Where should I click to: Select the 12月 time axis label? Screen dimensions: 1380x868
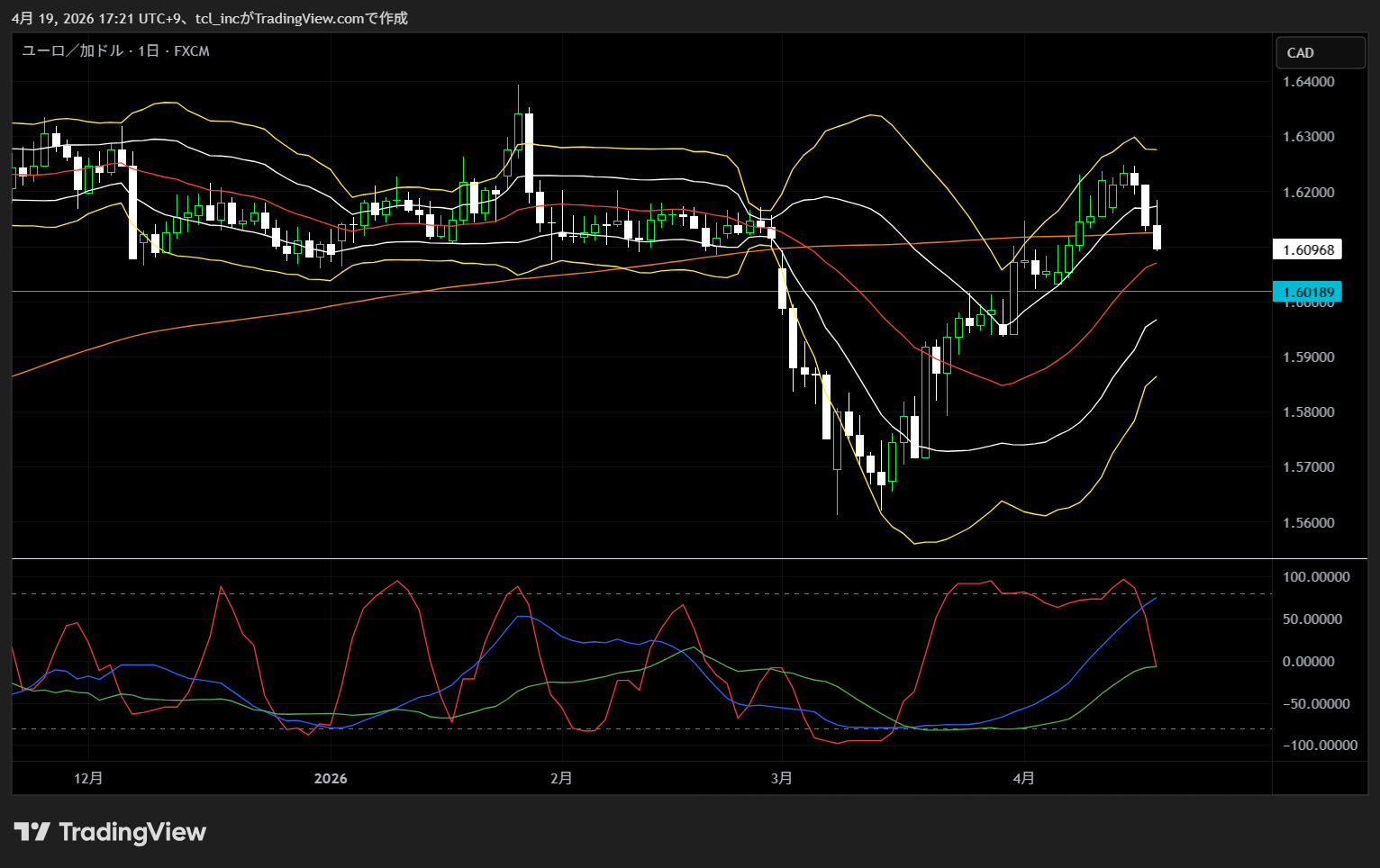(x=88, y=778)
